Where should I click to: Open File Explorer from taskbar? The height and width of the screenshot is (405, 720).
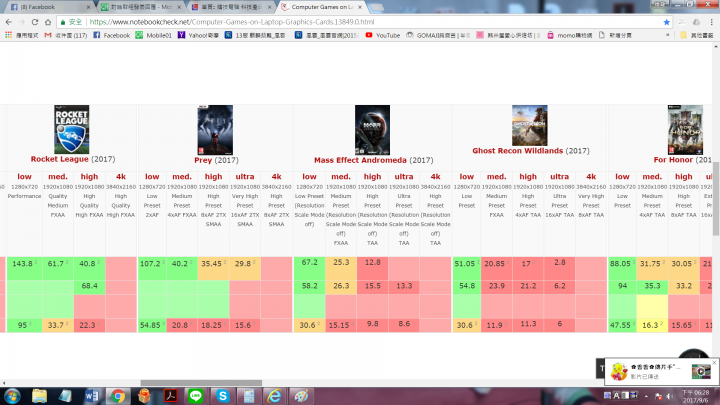[39, 396]
